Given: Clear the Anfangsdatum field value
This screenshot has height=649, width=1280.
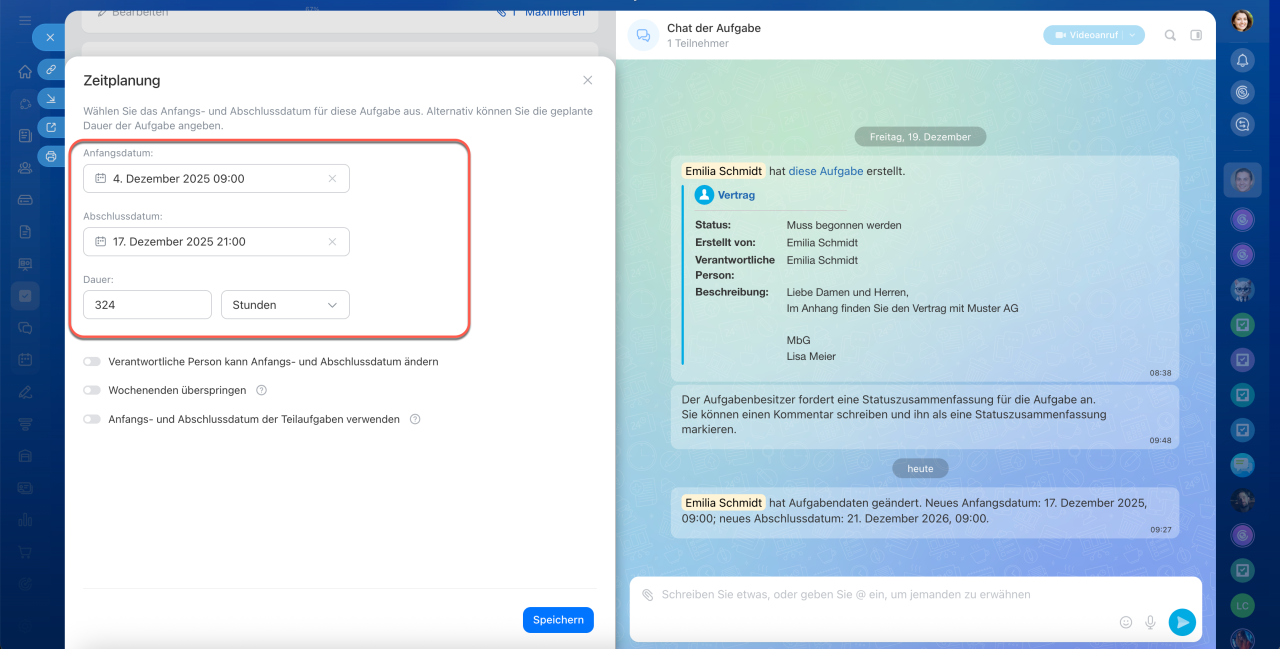Looking at the screenshot, I should tap(332, 179).
